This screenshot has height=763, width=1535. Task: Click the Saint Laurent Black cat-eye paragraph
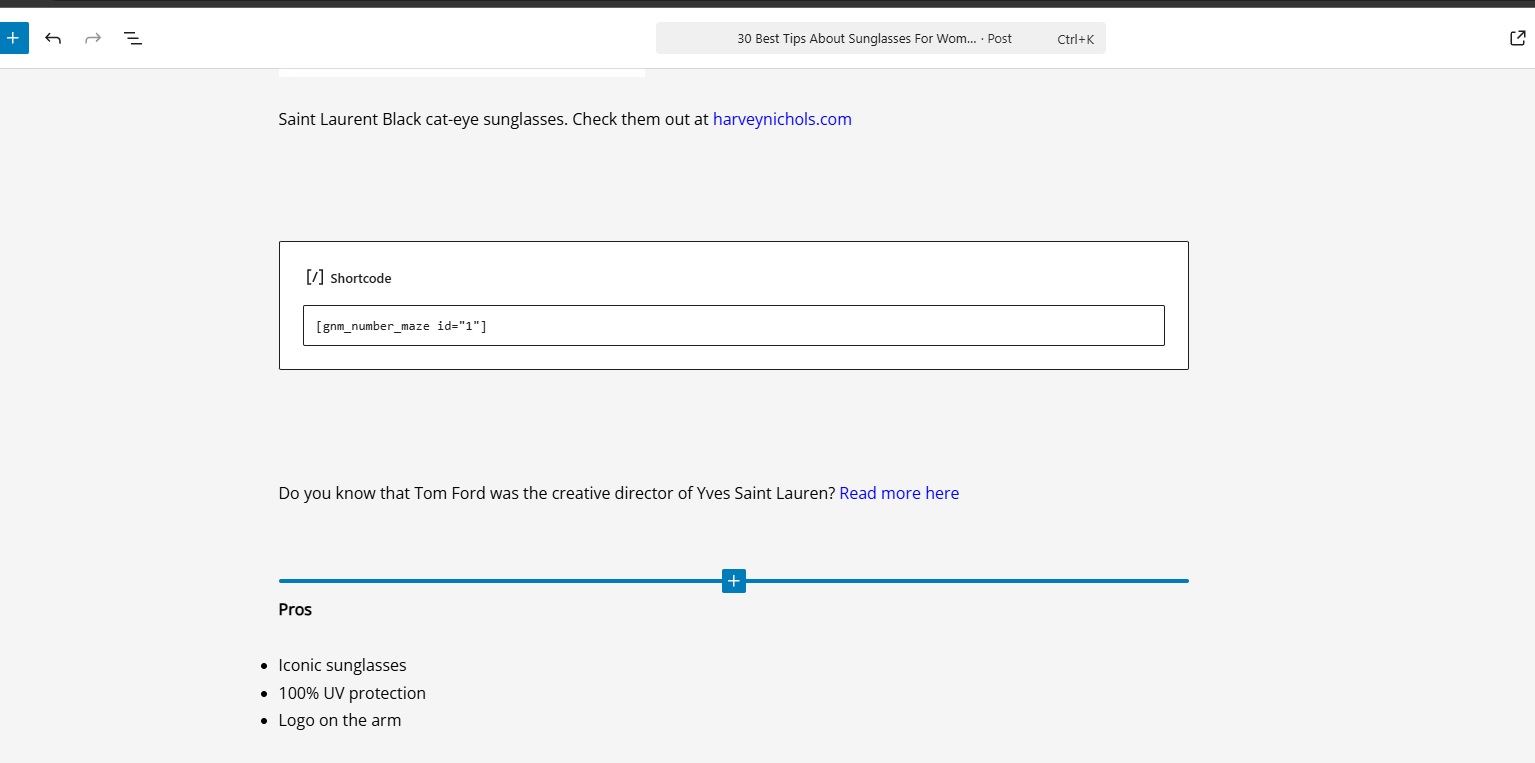(x=565, y=119)
